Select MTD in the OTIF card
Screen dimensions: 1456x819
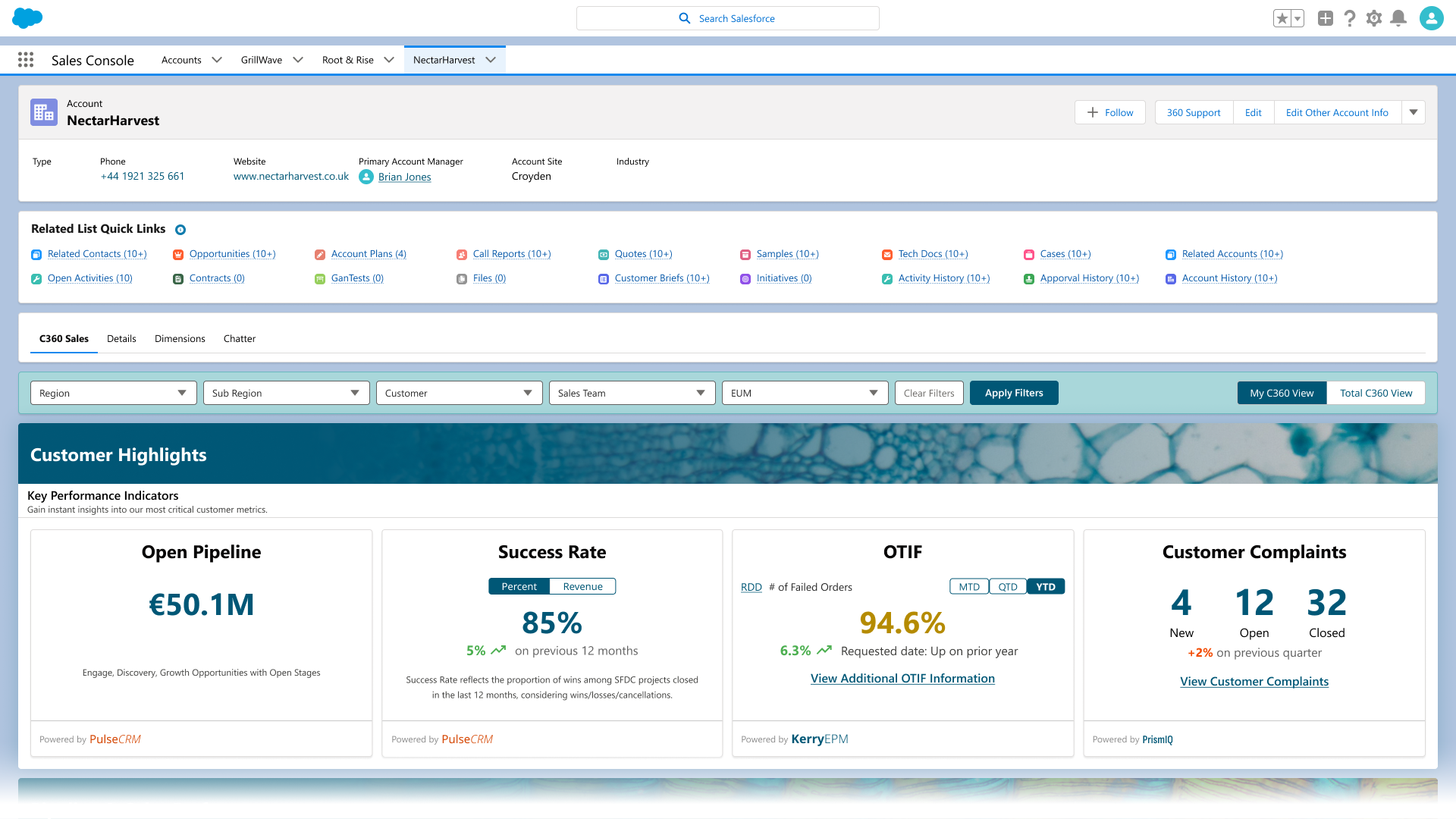click(968, 586)
